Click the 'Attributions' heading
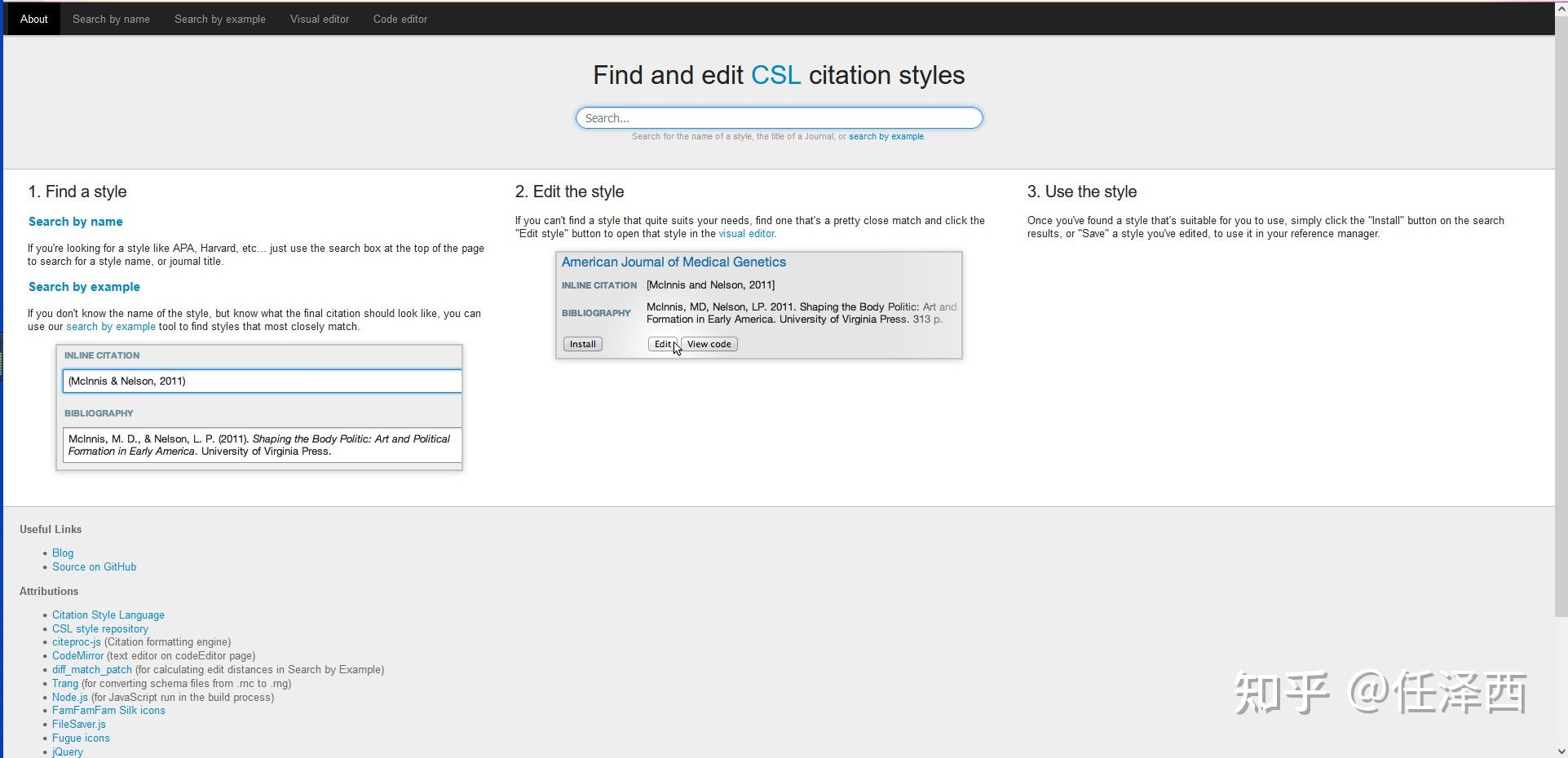Screen dimensions: 1568x758 point(49,592)
